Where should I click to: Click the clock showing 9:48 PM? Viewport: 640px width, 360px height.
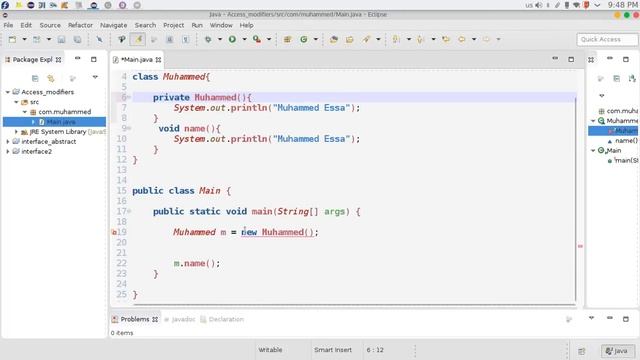coord(623,5)
